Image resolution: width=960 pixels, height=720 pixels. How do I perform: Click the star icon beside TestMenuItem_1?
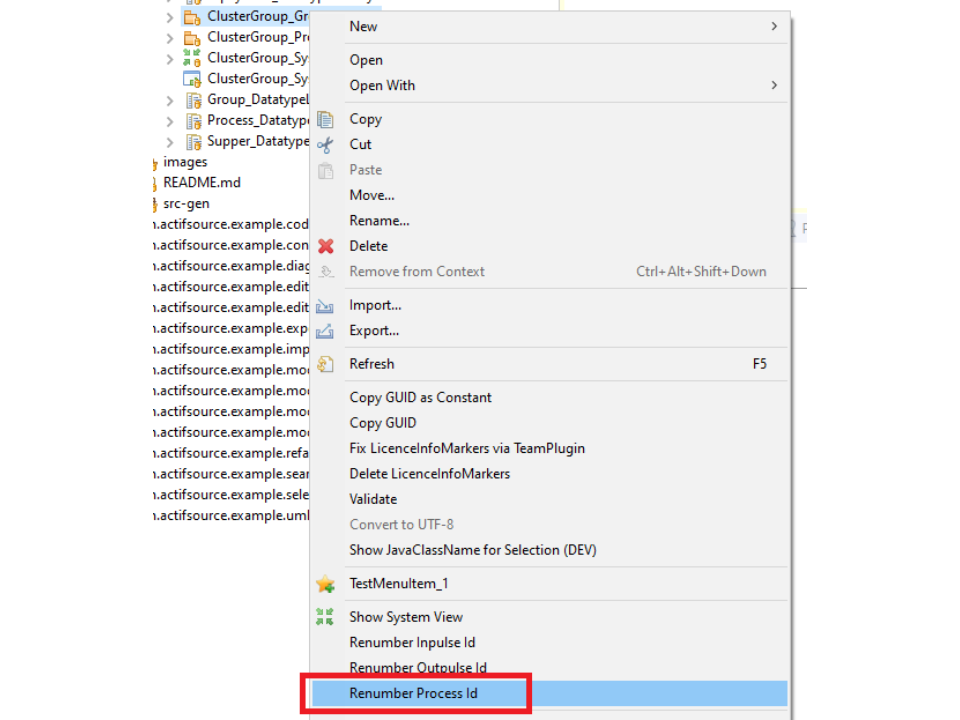point(325,584)
